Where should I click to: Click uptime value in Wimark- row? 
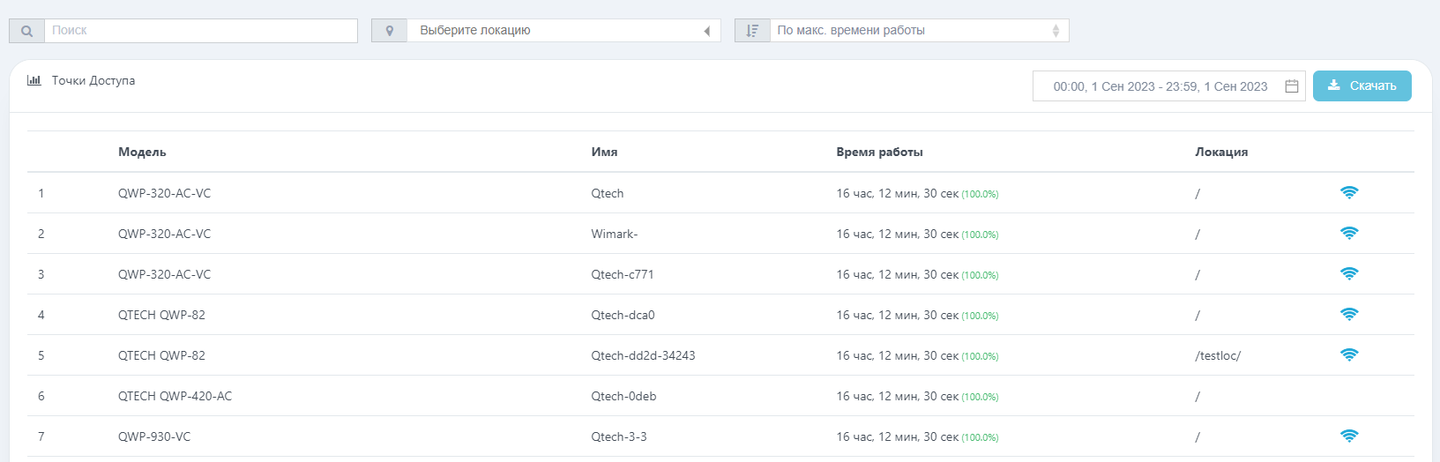tap(917, 233)
